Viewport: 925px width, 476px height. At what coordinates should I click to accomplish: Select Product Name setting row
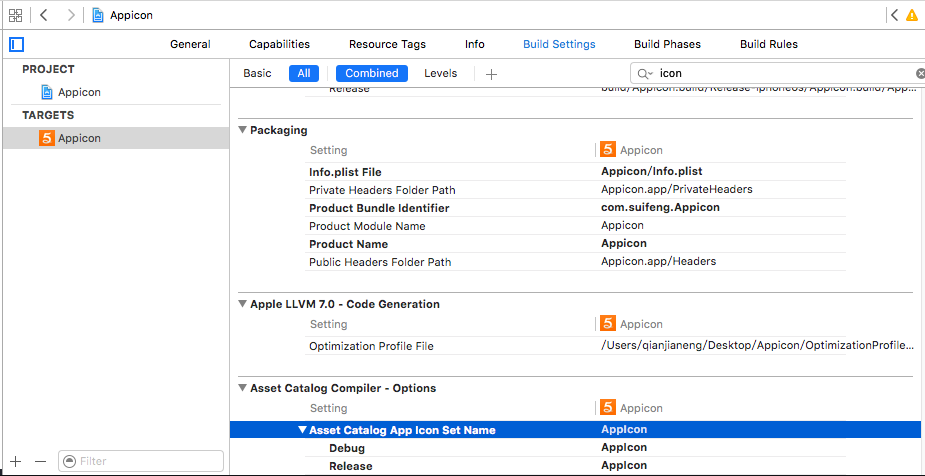click(x=348, y=244)
